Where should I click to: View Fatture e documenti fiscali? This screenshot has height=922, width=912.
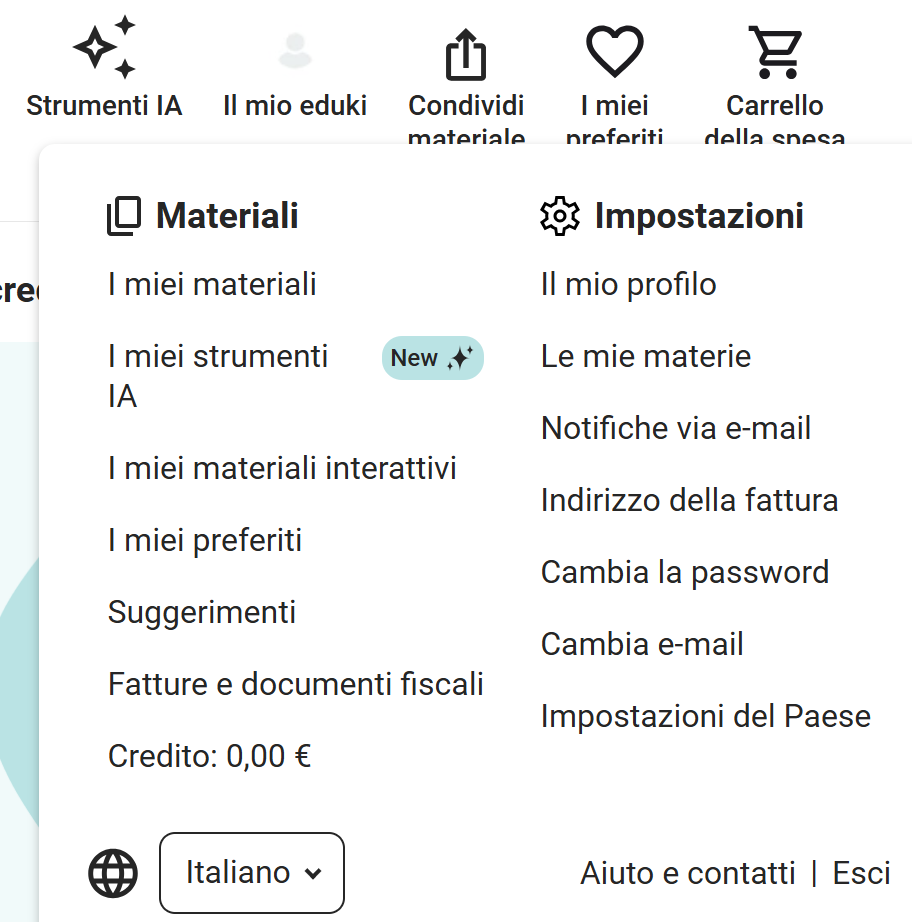point(296,684)
